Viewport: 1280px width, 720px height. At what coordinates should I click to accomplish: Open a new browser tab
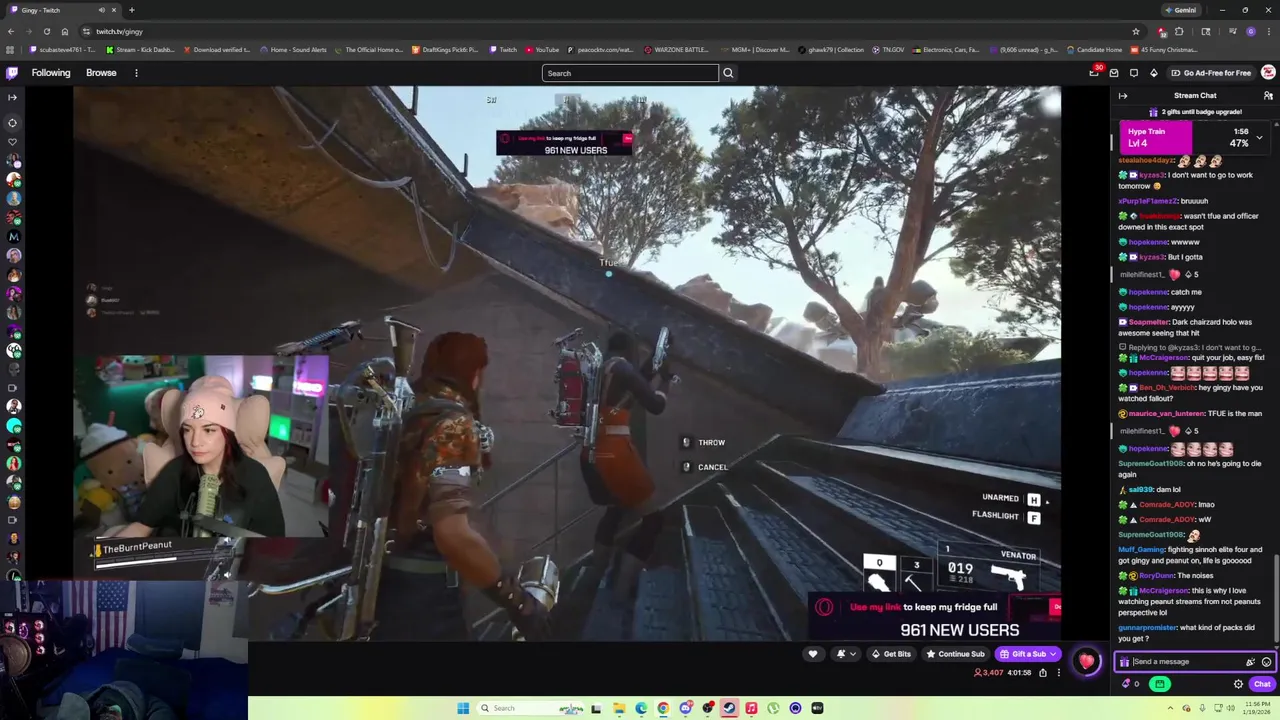tap(132, 10)
